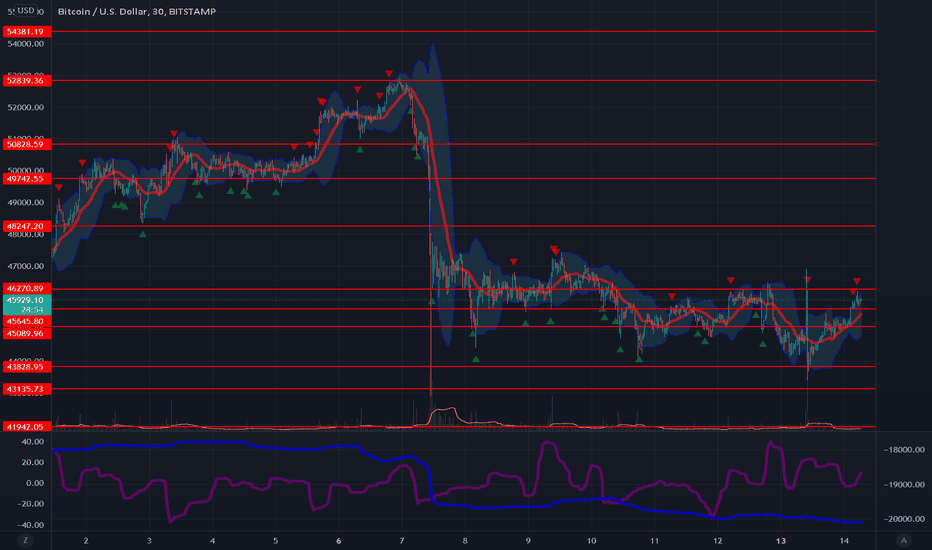Image resolution: width=932 pixels, height=550 pixels.
Task: Click the 20.00 oscillator scale value
Action: click(x=33, y=463)
